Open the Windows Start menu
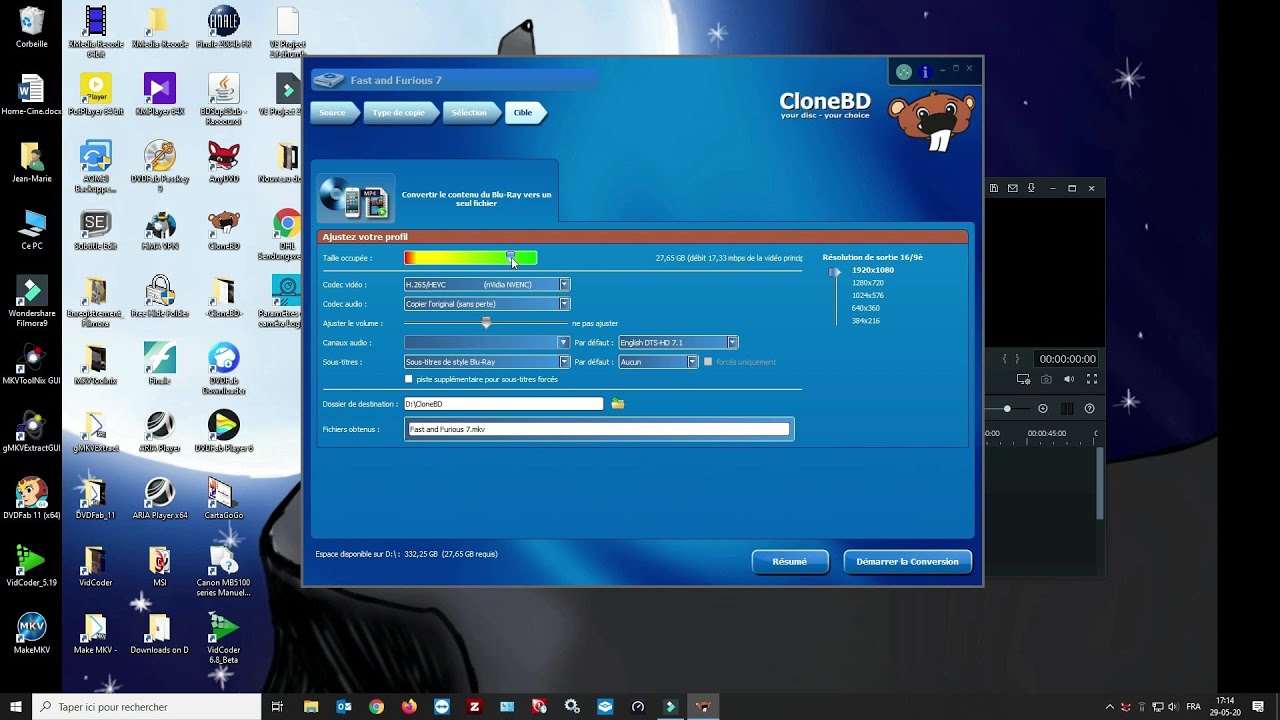Screen dimensions: 1280x720 16,706
